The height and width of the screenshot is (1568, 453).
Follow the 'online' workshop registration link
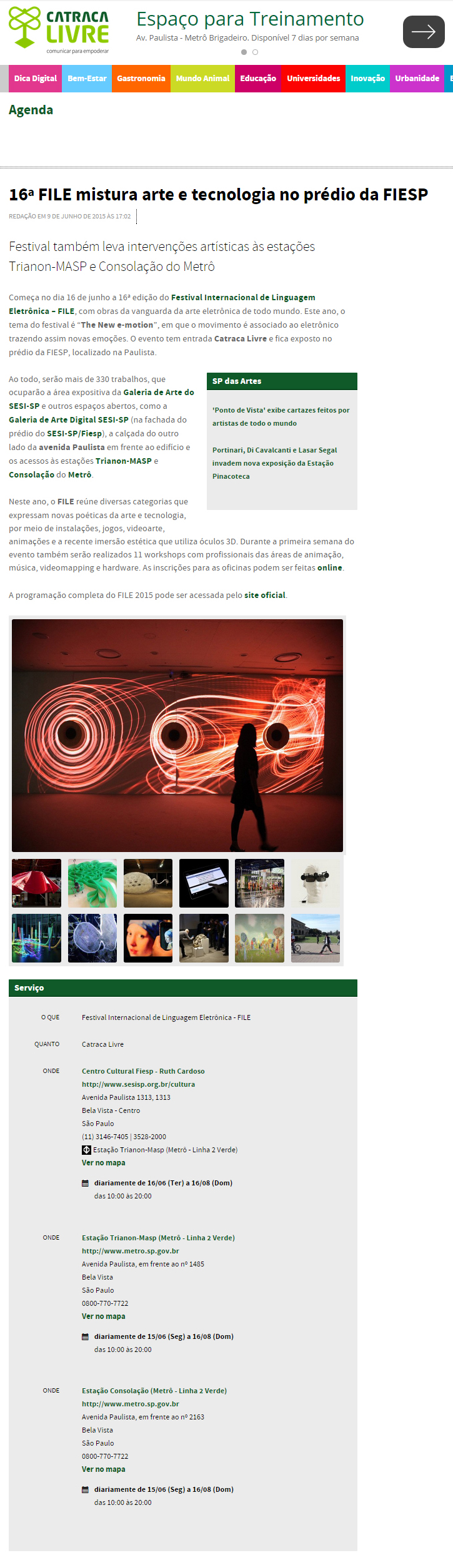(x=330, y=568)
